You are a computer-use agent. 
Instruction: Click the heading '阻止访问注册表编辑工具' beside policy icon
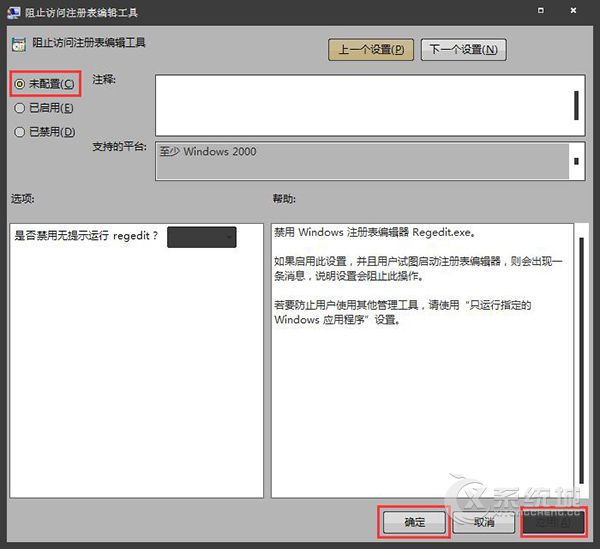click(x=89, y=42)
